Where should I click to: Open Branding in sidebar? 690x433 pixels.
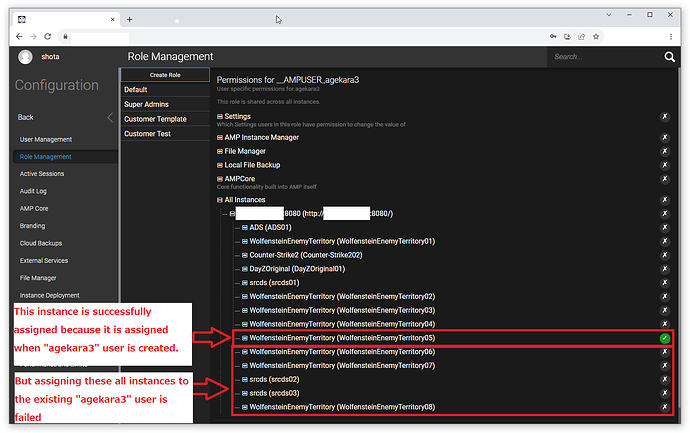[x=32, y=226]
